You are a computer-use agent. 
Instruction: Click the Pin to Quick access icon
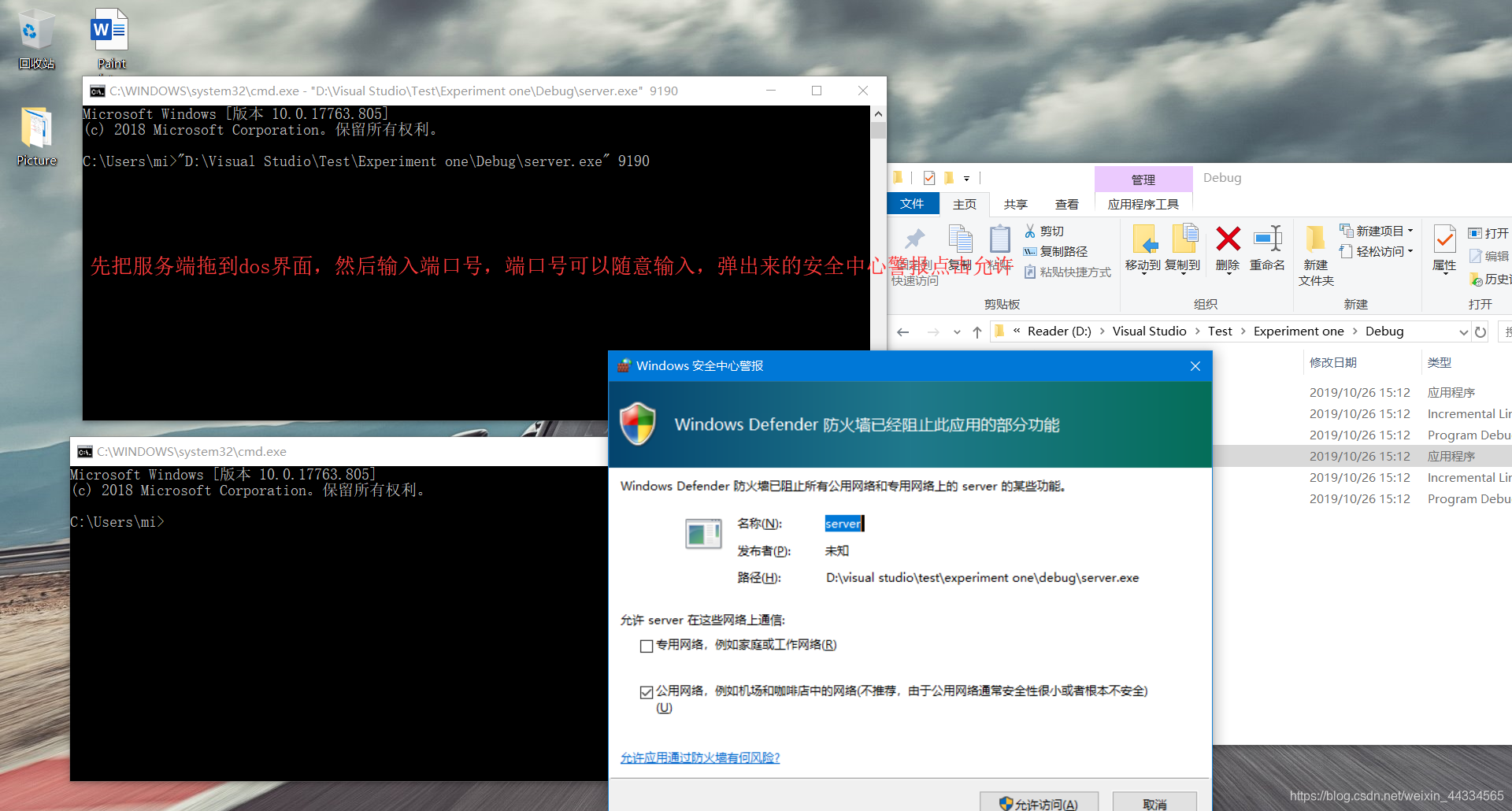click(914, 238)
